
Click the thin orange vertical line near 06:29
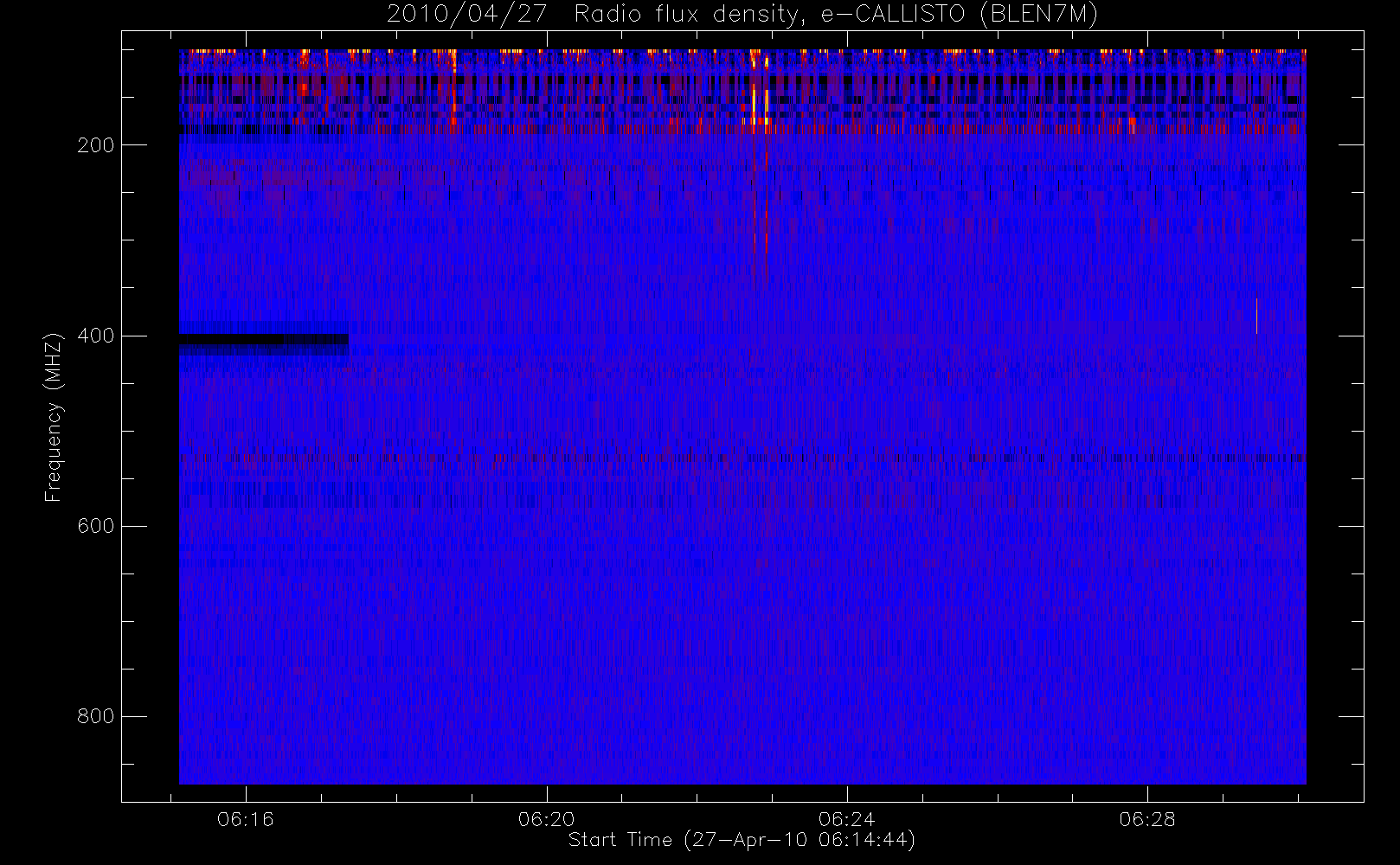click(x=1256, y=317)
